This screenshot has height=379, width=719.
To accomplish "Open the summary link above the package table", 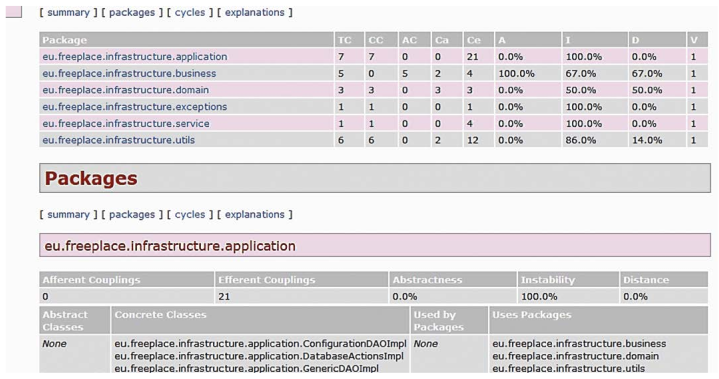I will coord(68,12).
